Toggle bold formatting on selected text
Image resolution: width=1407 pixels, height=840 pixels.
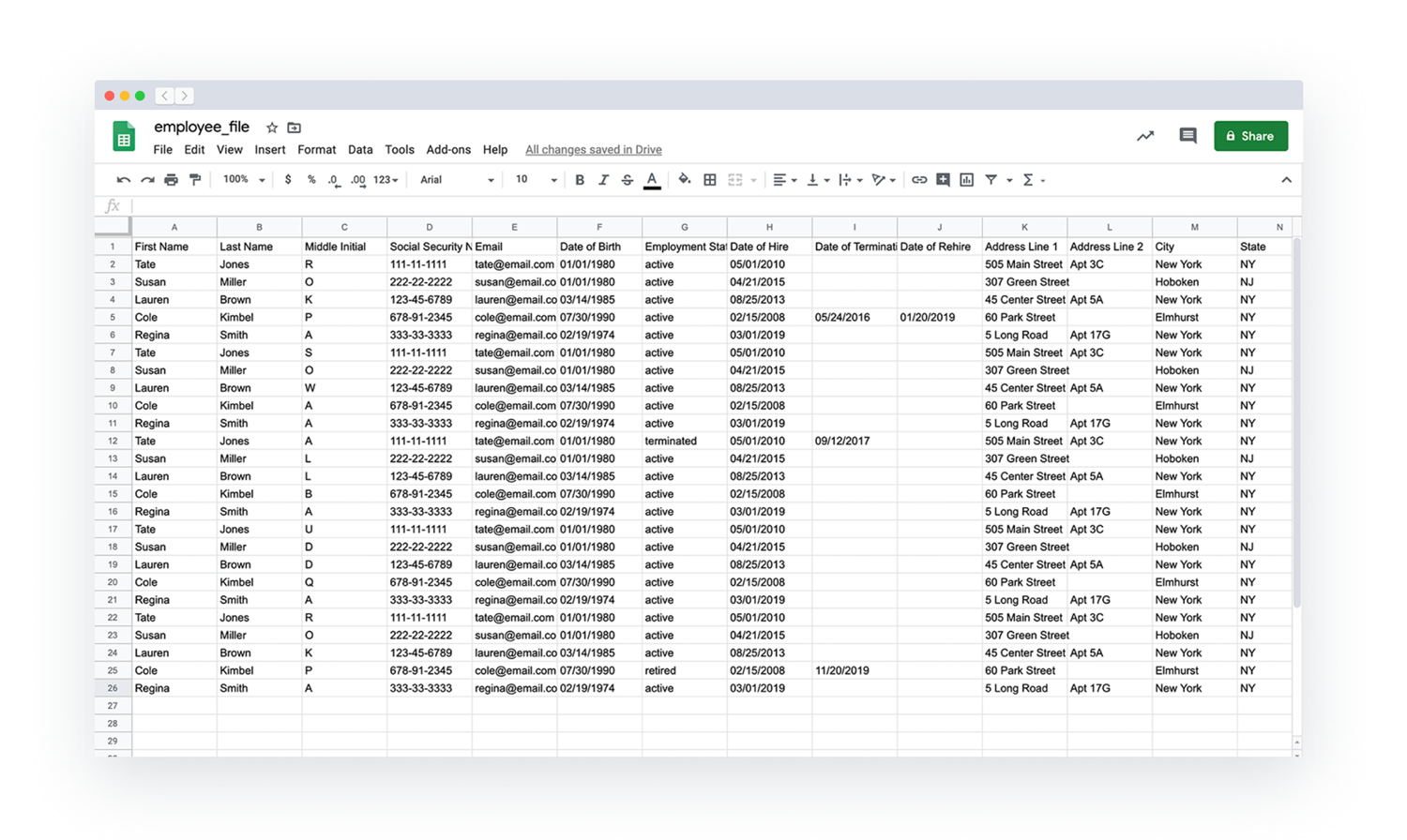[581, 179]
